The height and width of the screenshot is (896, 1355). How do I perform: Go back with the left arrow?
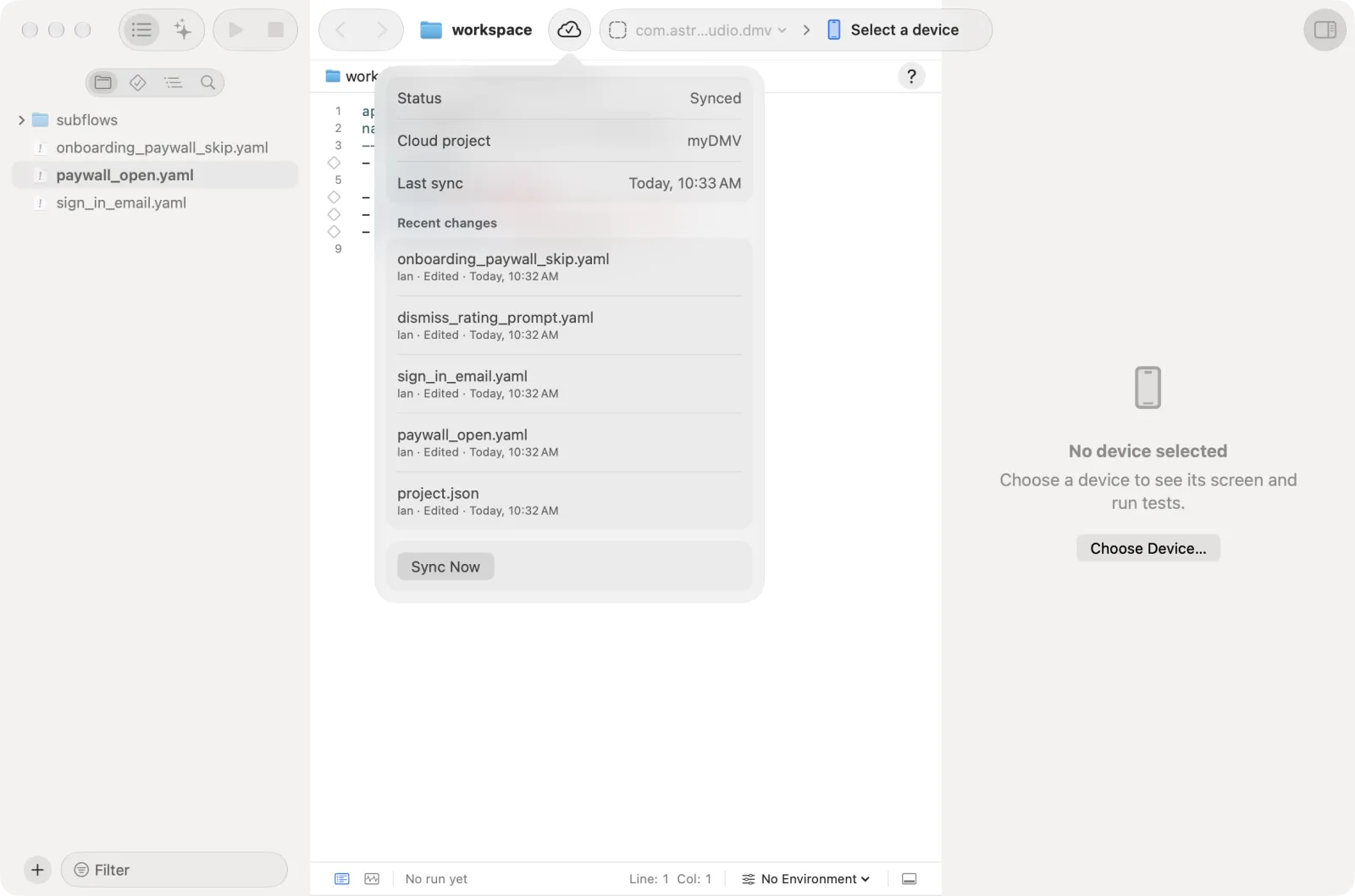click(340, 30)
